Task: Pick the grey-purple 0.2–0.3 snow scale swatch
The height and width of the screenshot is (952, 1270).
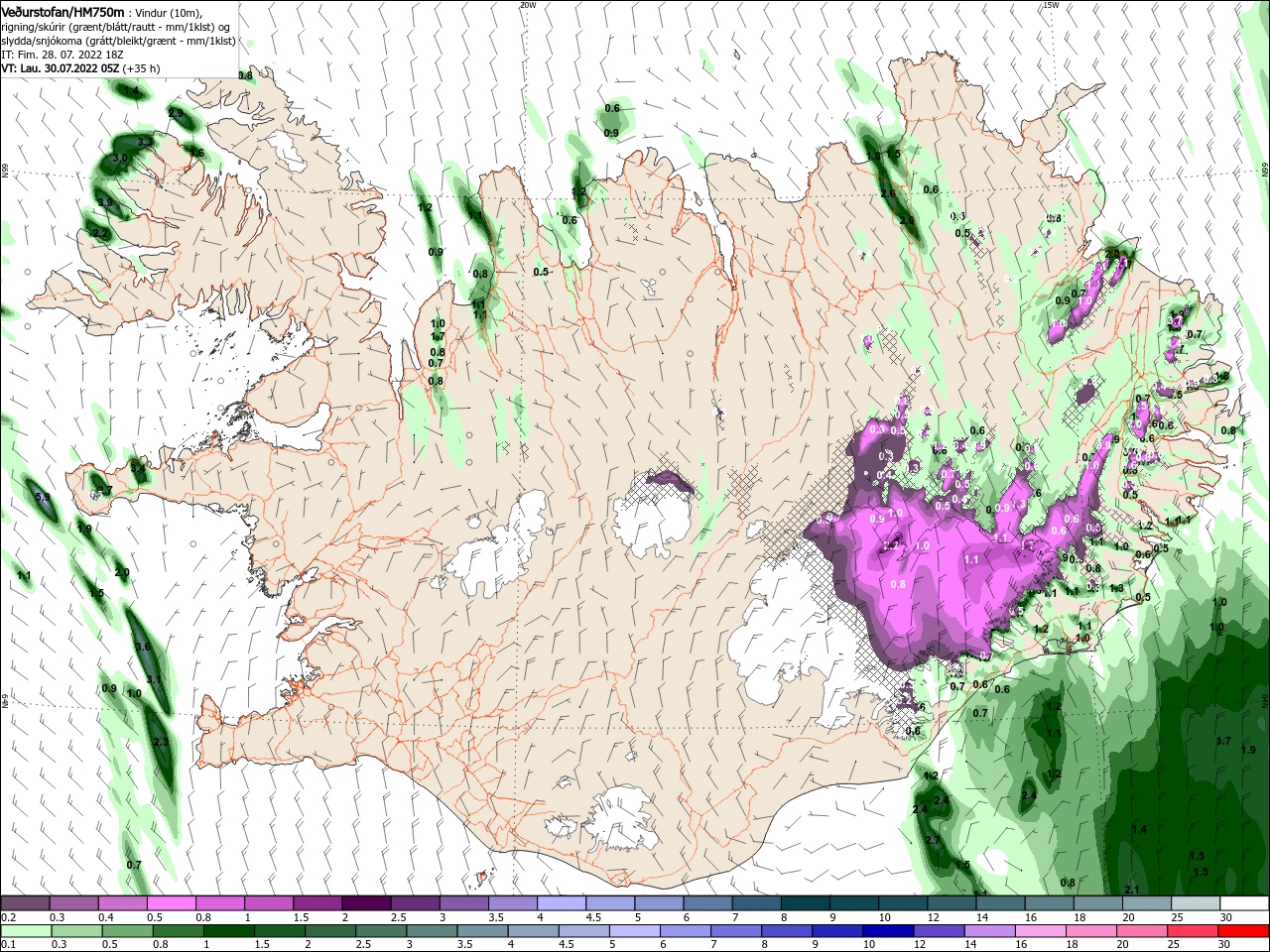Action: pyautogui.click(x=25, y=903)
